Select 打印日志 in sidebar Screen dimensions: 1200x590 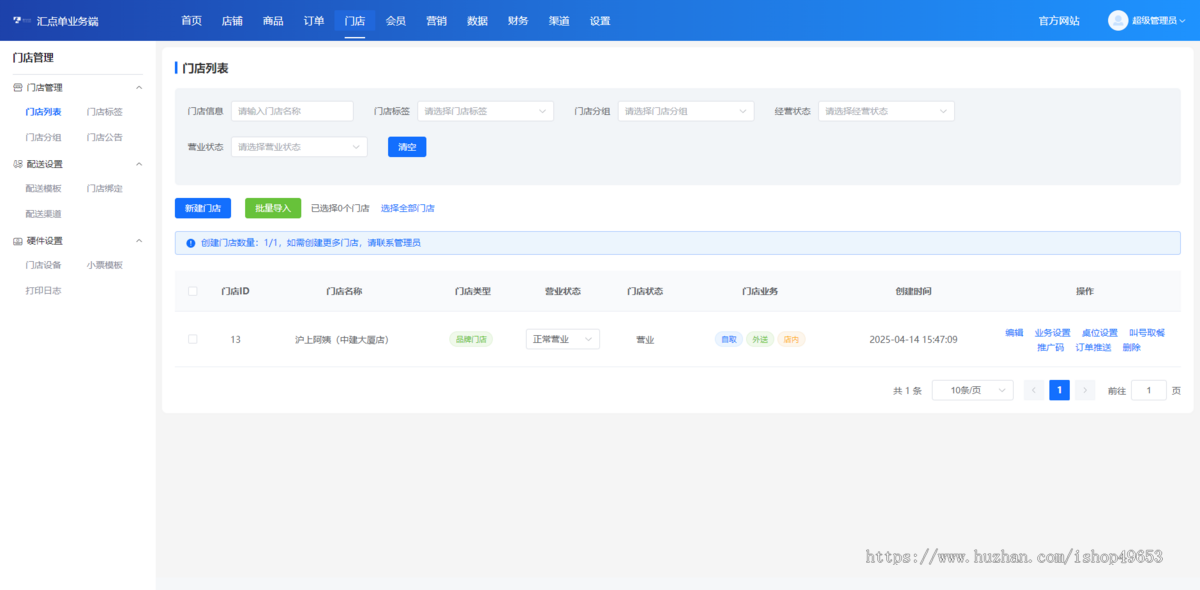pyautogui.click(x=43, y=290)
